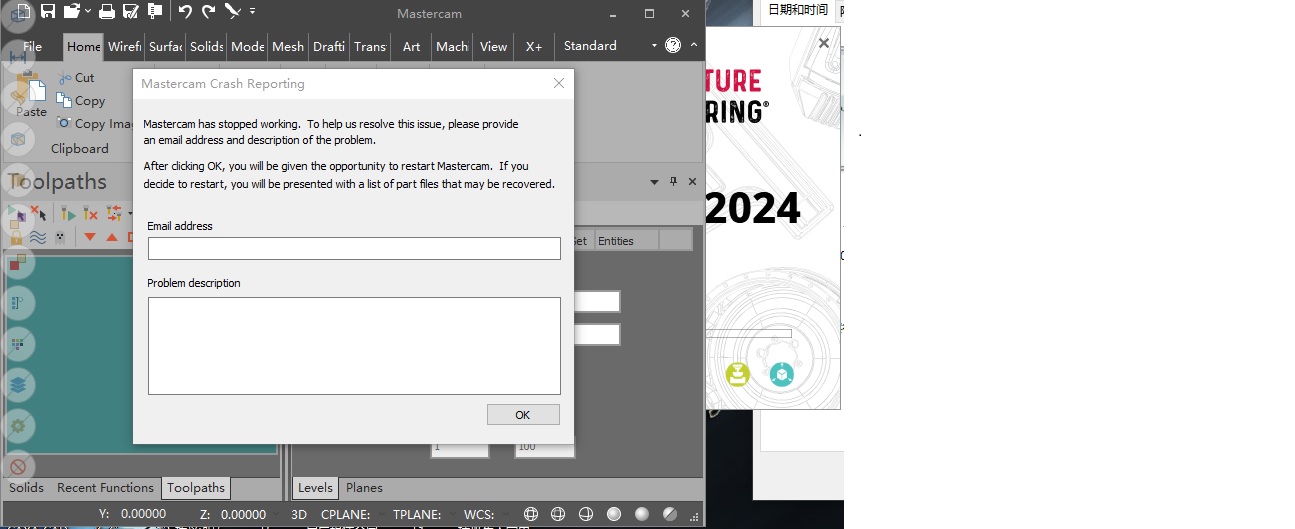Click the 3D mode toggle in status bar

[x=299, y=514]
